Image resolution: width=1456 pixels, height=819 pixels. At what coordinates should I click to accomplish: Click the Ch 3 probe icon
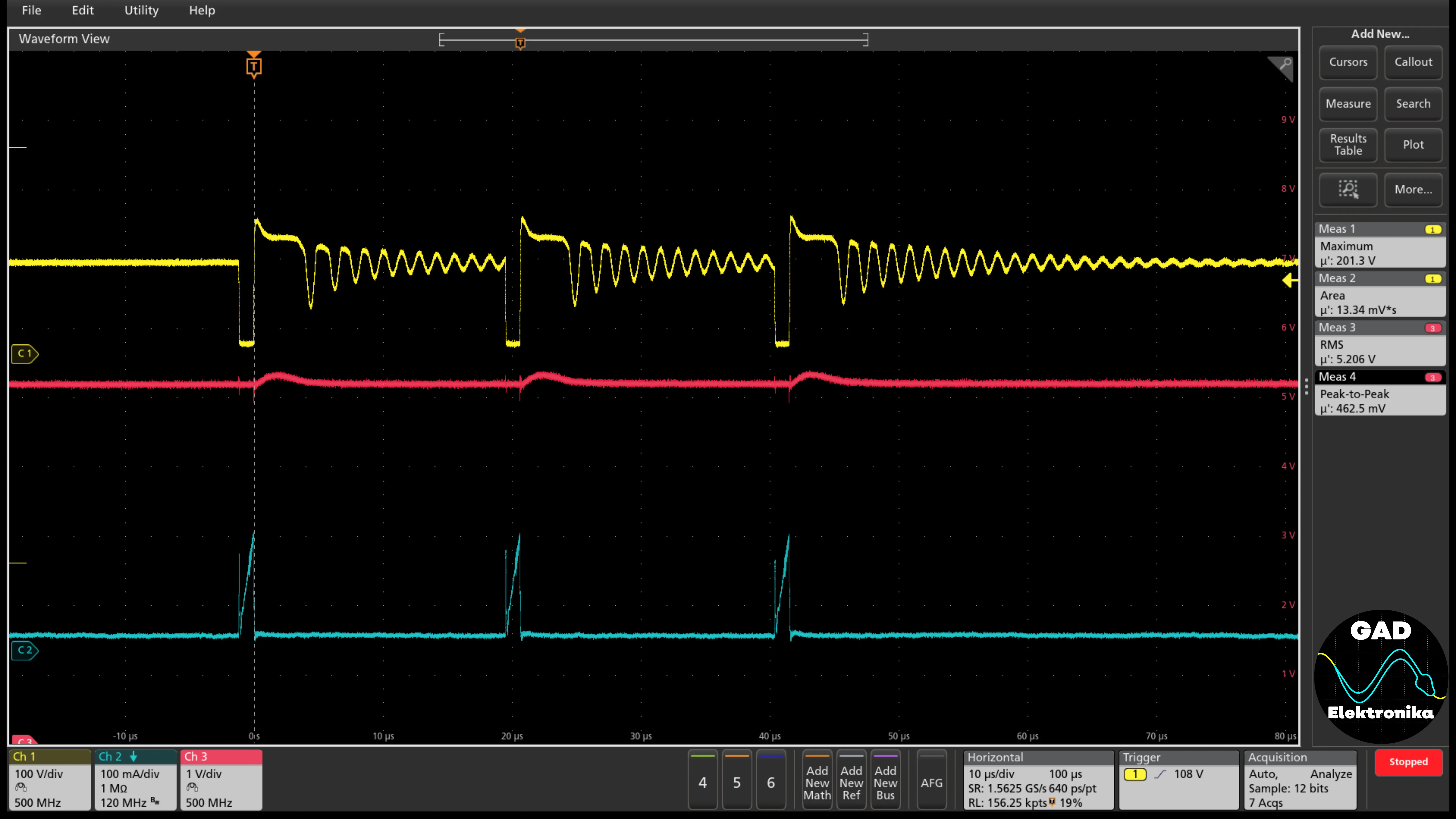192,787
